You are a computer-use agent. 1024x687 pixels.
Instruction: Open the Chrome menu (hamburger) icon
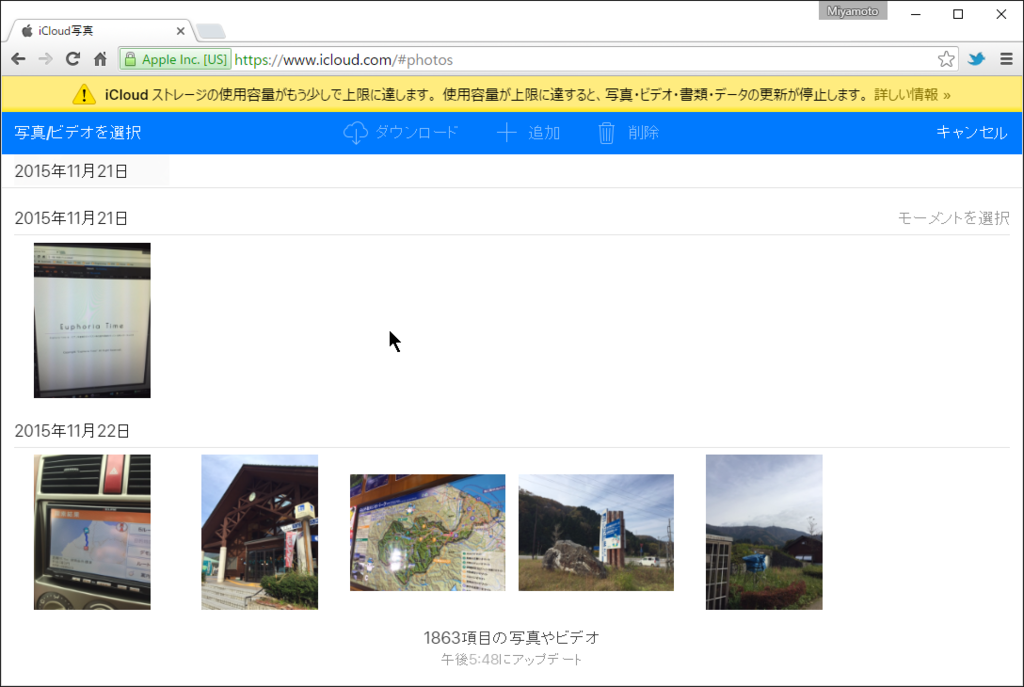[1006, 59]
